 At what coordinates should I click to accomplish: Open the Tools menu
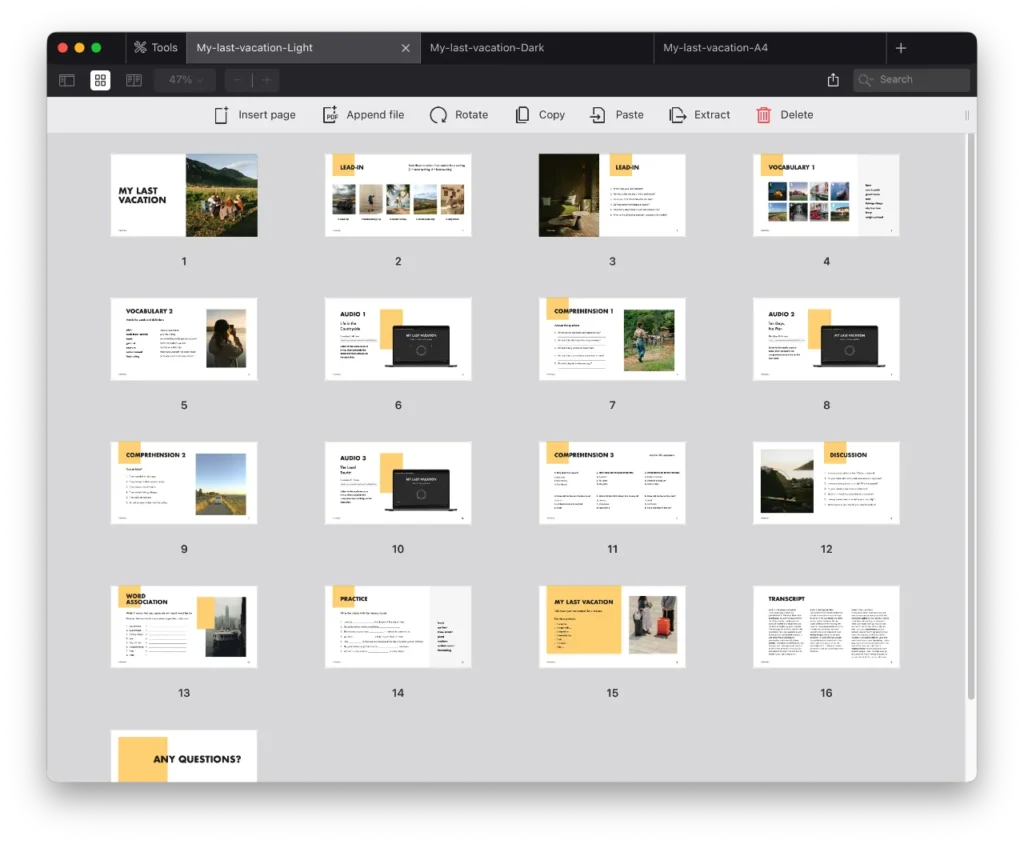coord(155,48)
